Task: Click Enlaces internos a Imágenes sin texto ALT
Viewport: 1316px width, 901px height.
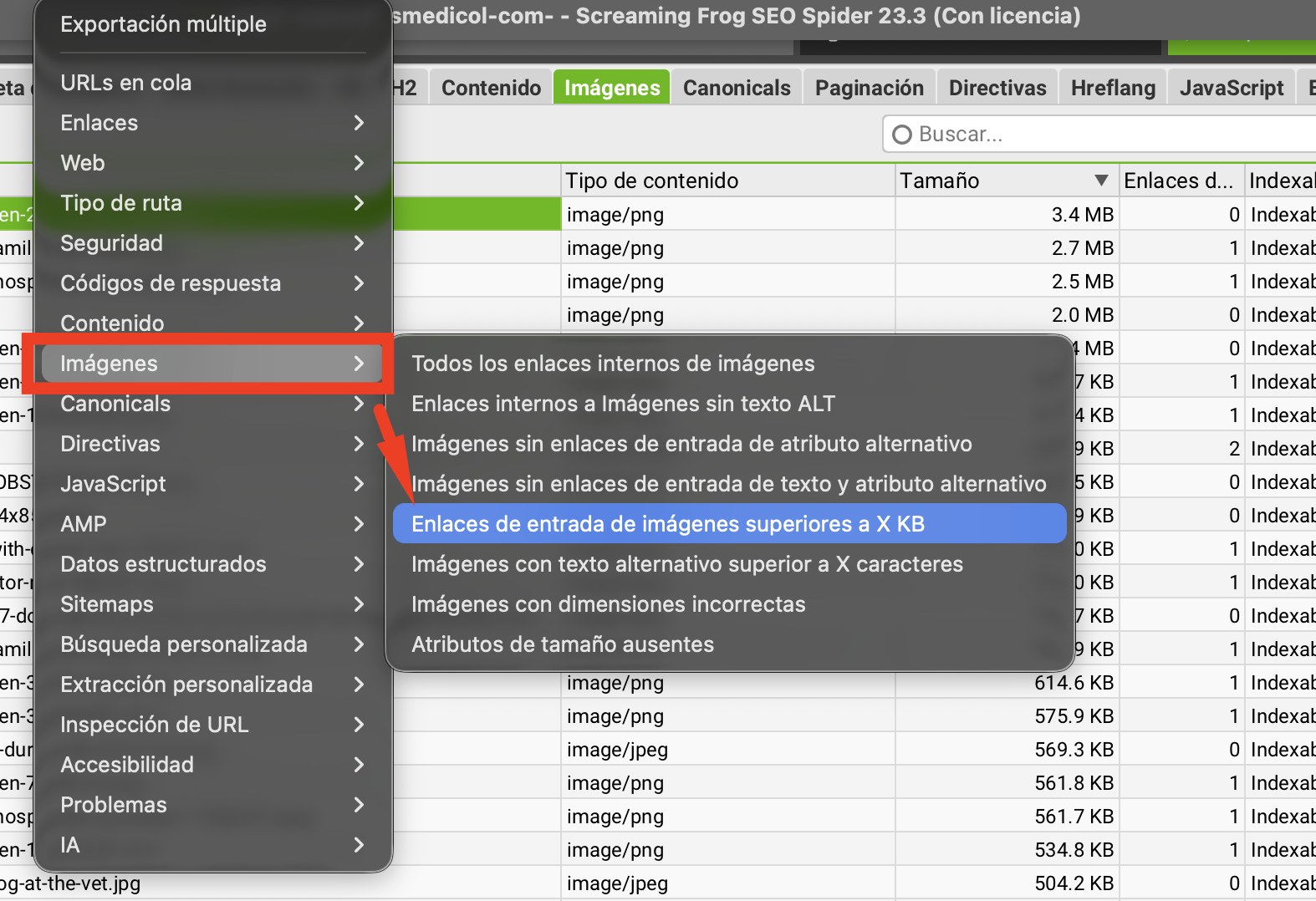Action: tap(623, 404)
